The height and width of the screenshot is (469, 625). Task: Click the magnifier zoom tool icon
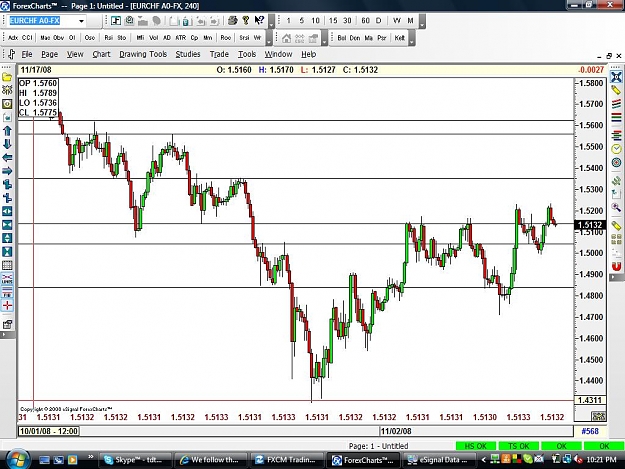616,206
